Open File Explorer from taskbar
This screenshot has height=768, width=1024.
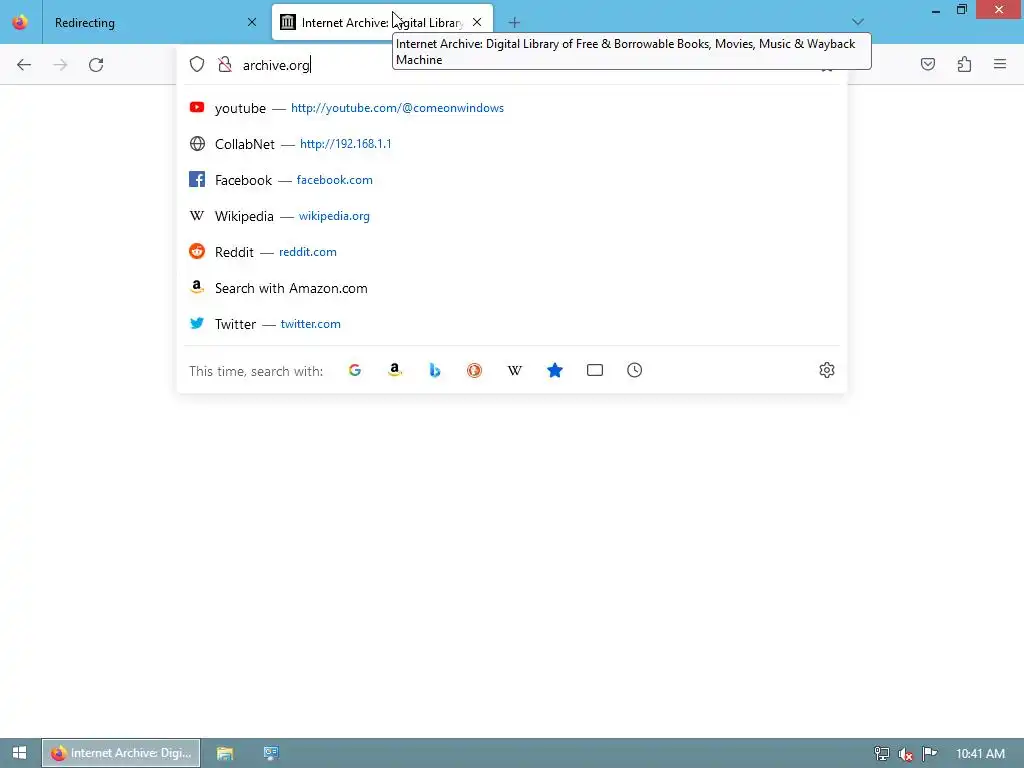(225, 753)
